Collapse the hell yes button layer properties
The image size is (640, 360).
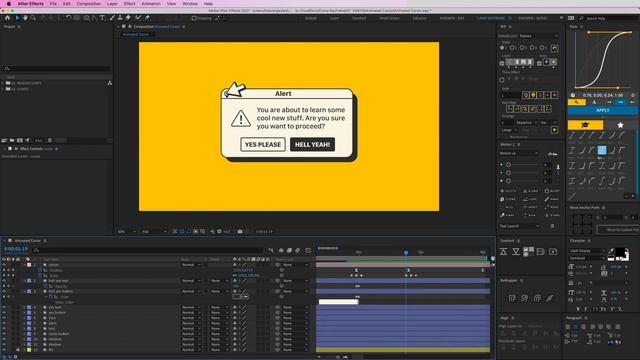click(x=24, y=291)
